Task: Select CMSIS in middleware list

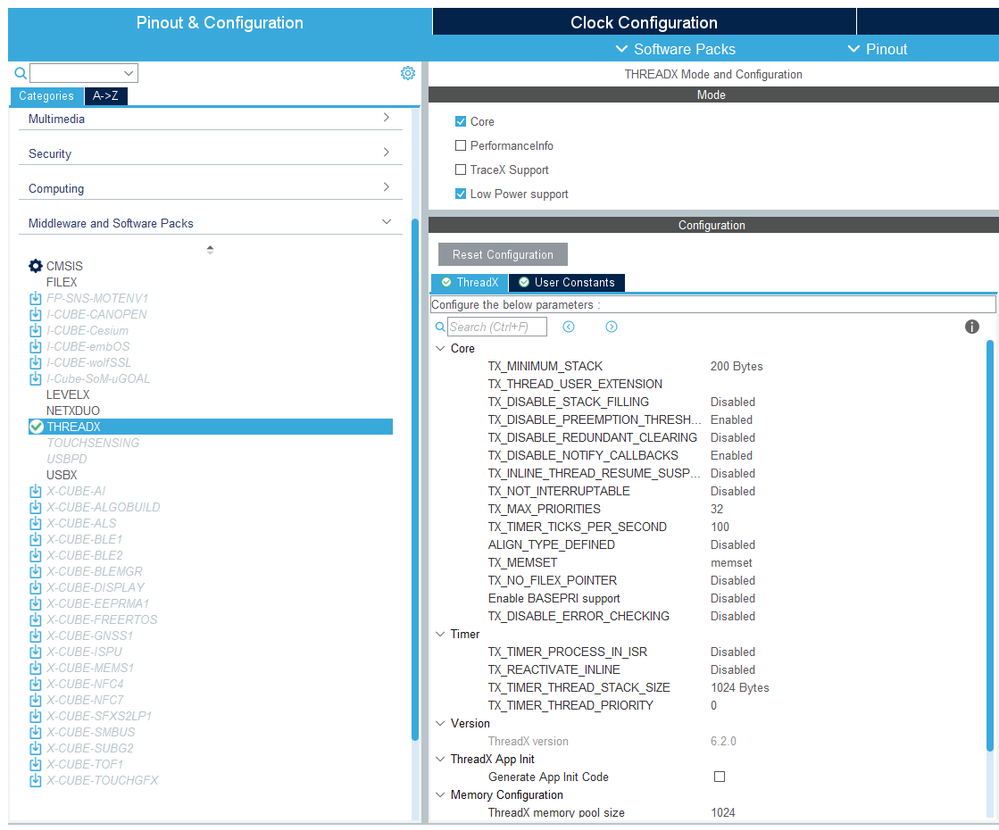Action: pyautogui.click(x=64, y=266)
